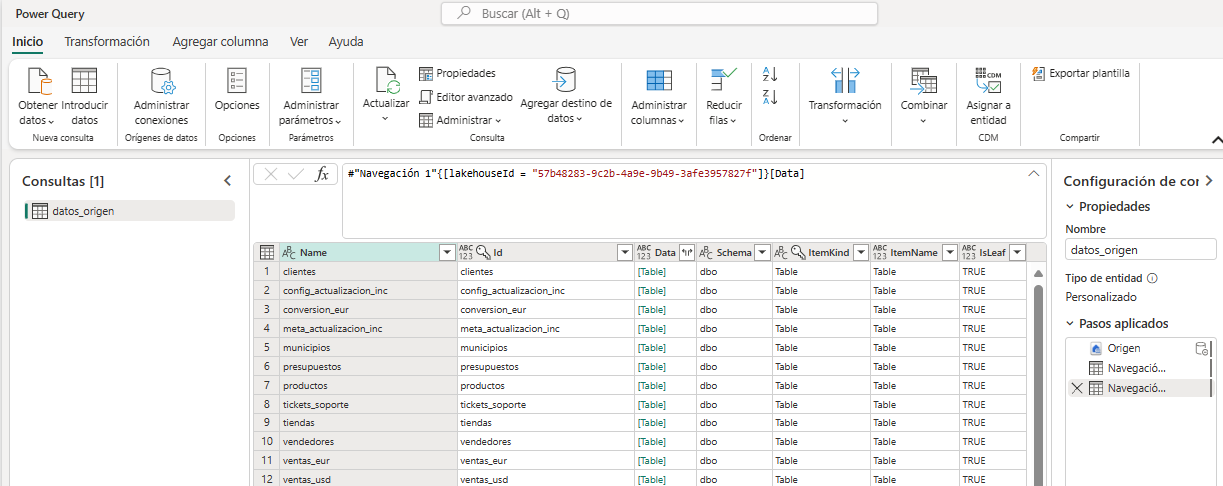
Task: Click Agregar destino de datos
Action: pos(566,97)
